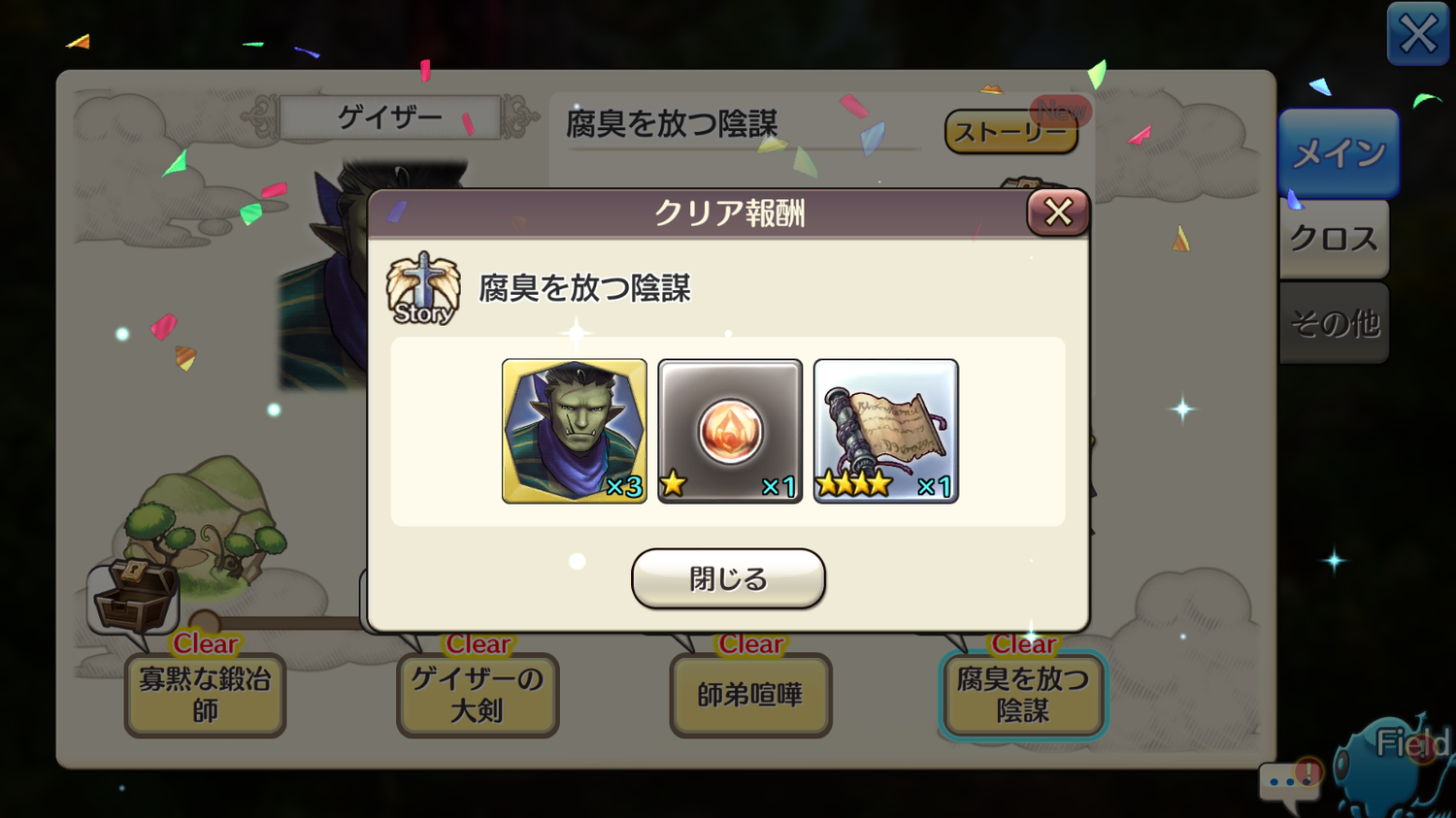Select the 師弟喧嘩 chapter node

[750, 695]
